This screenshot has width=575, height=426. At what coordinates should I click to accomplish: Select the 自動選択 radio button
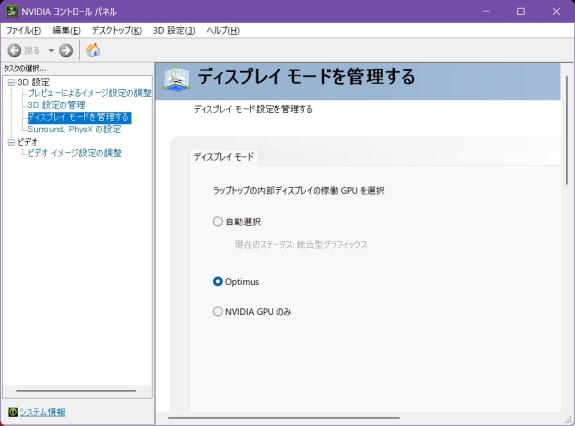click(218, 221)
